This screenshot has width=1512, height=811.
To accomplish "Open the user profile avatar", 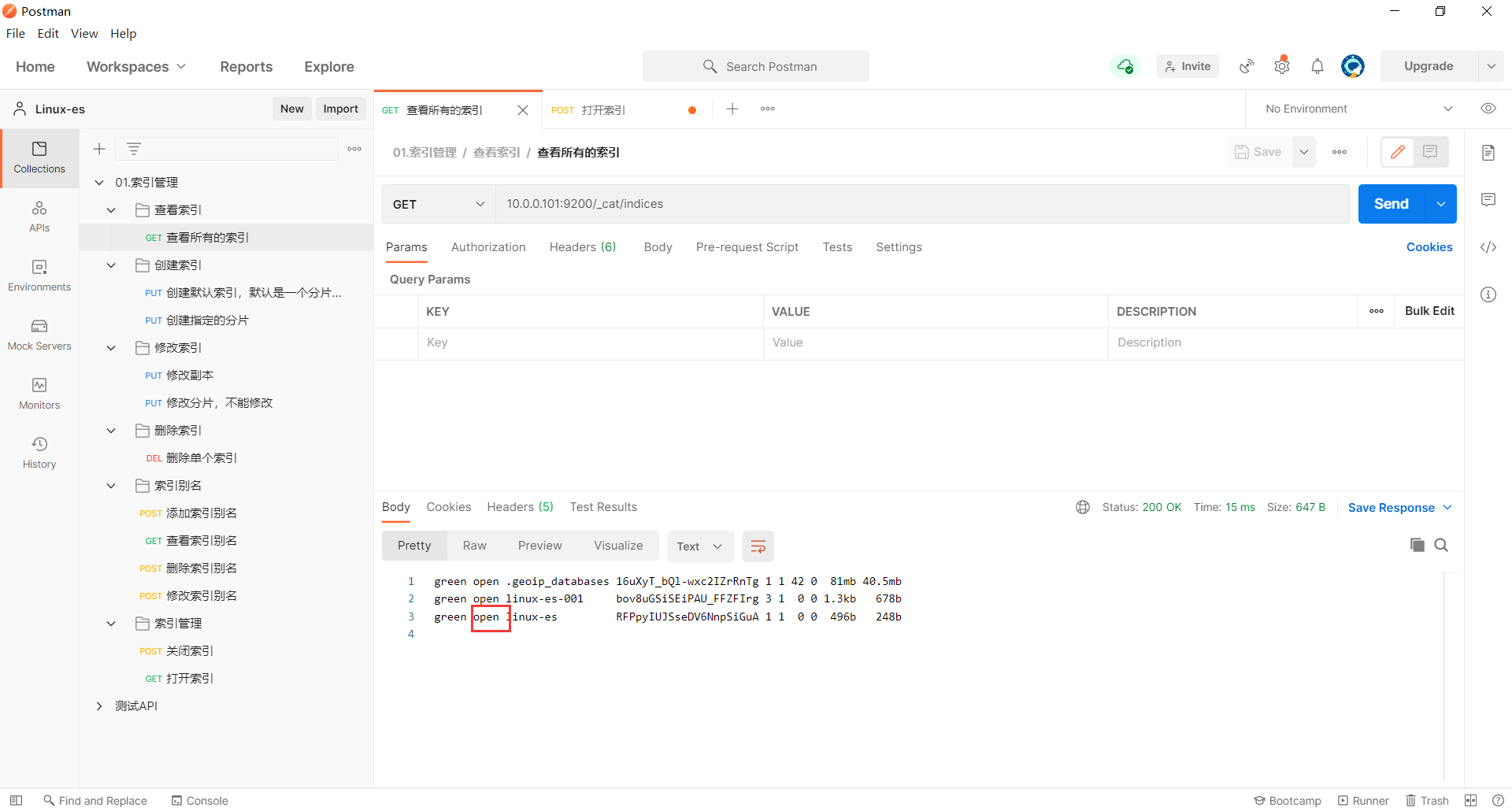I will click(x=1353, y=66).
